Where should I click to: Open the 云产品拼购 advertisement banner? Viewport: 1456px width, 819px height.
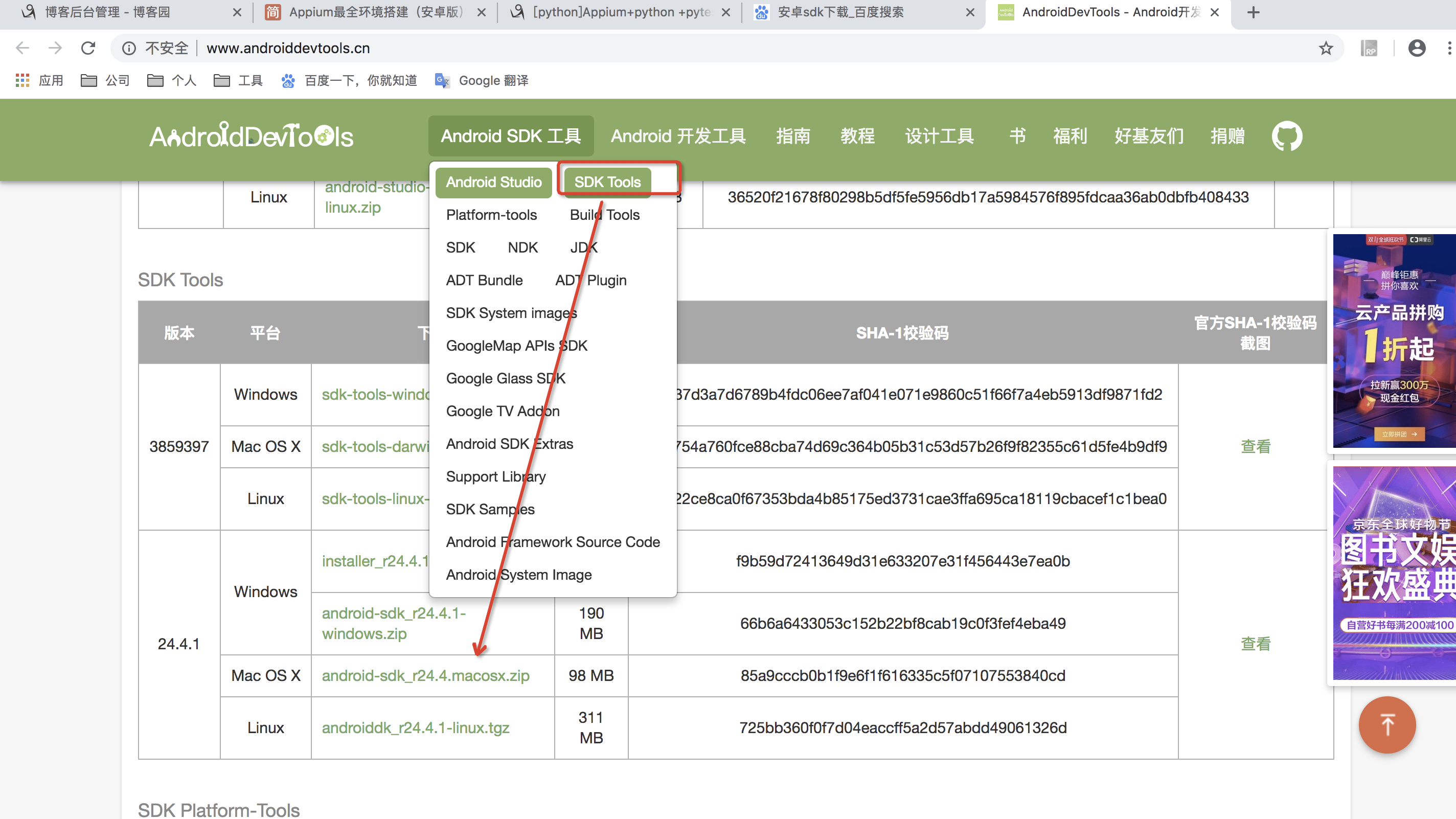(x=1394, y=341)
